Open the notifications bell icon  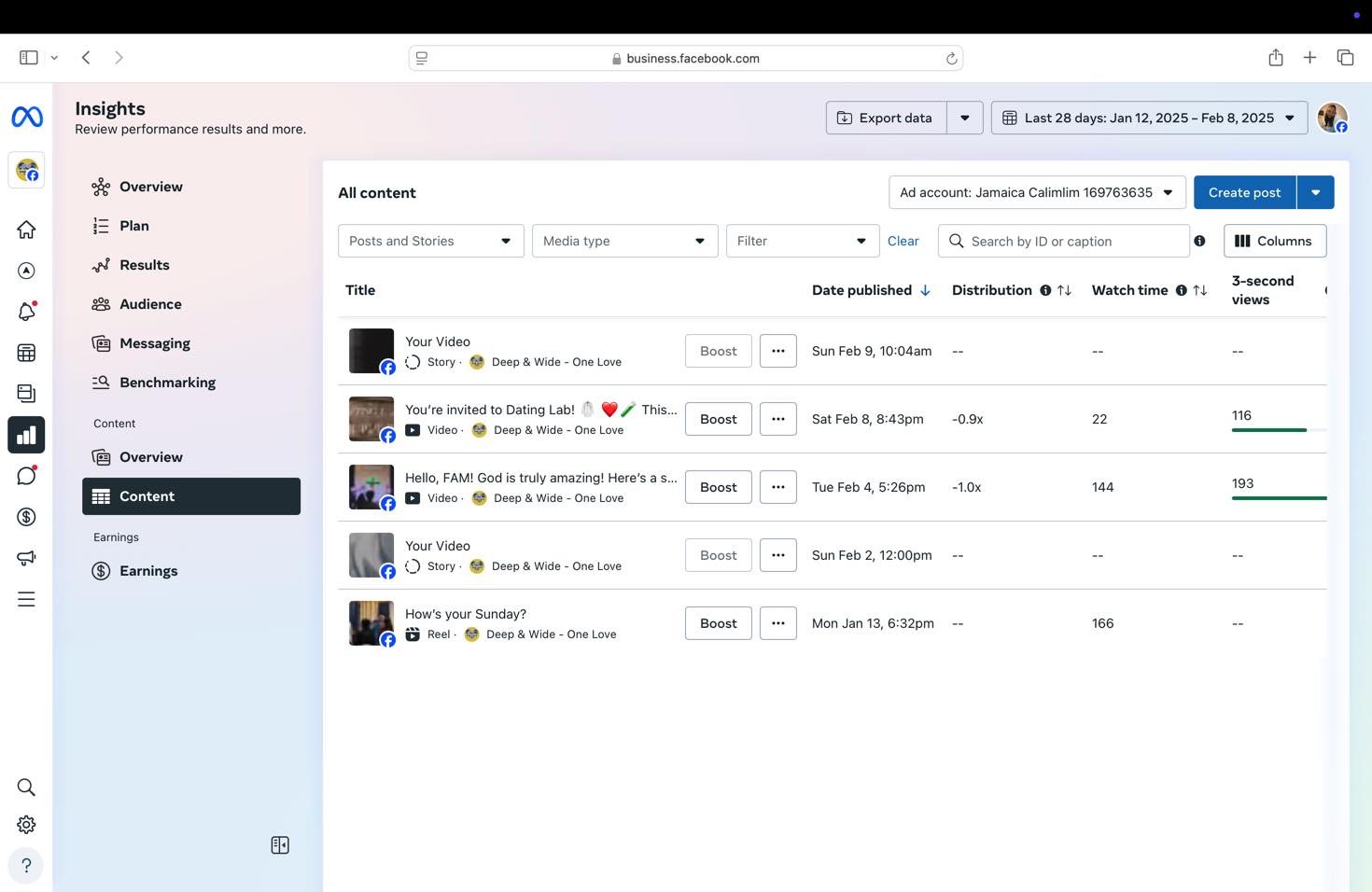tap(26, 312)
